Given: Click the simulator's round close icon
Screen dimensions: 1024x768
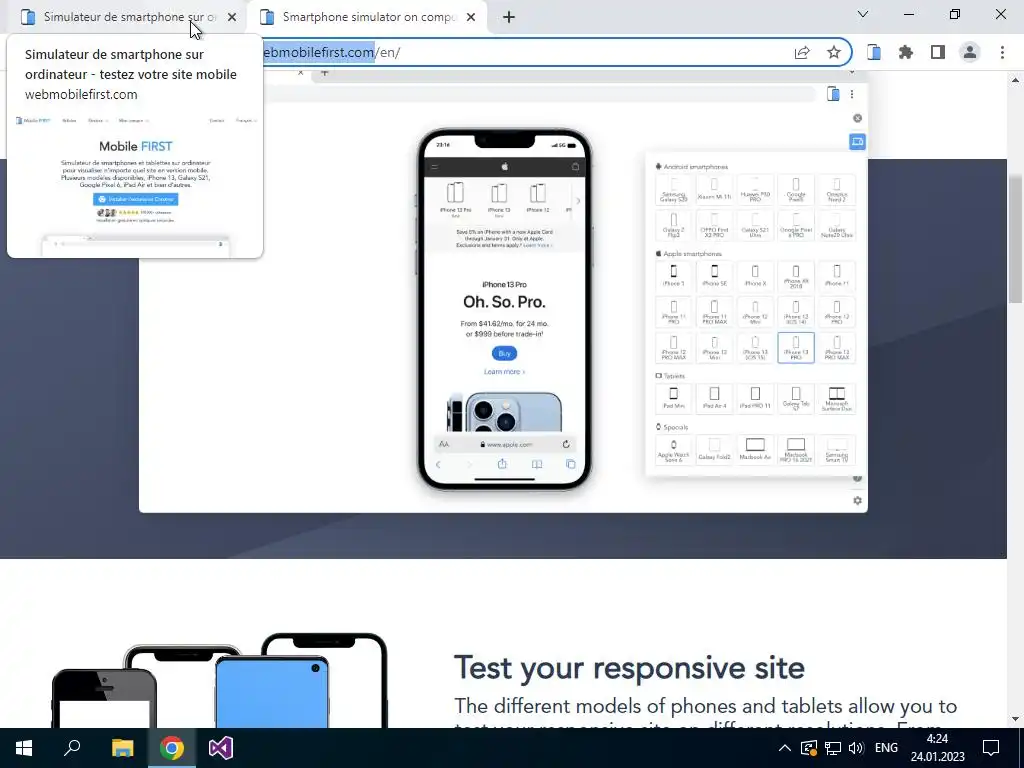Looking at the screenshot, I should click(x=857, y=118).
